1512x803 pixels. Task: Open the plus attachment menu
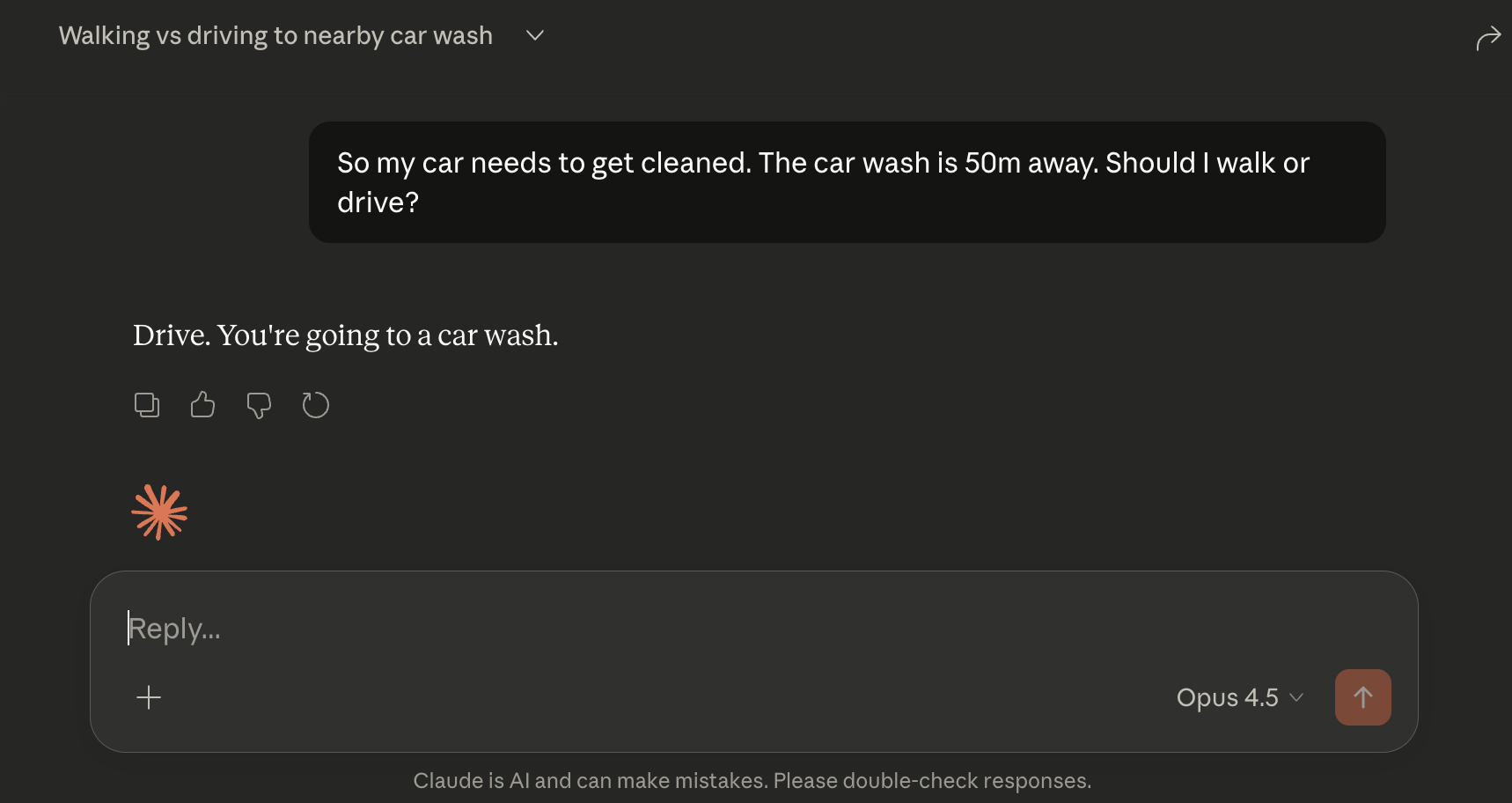pyautogui.click(x=149, y=697)
